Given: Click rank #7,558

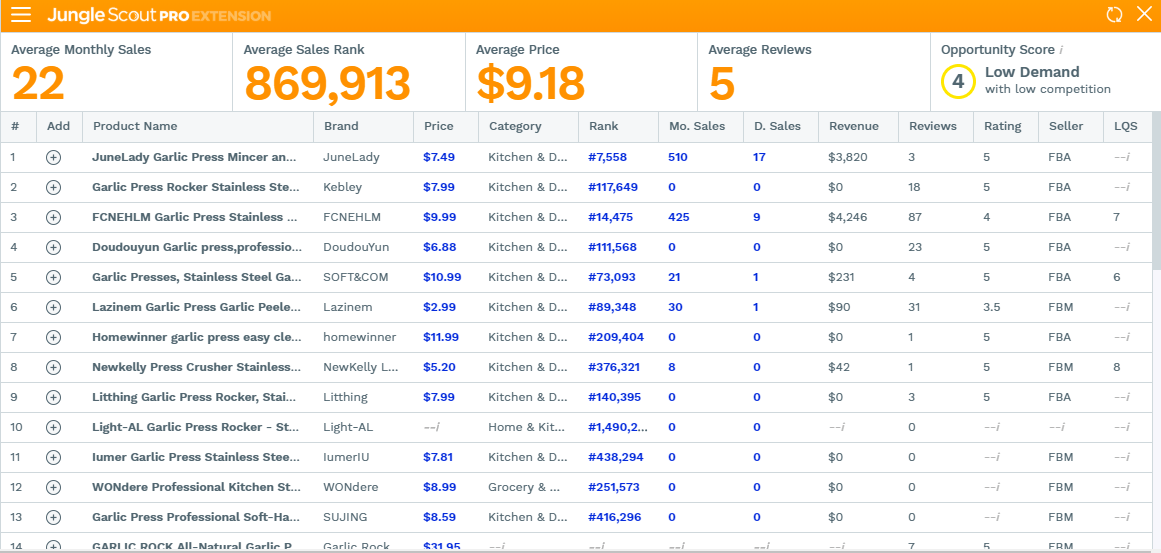Looking at the screenshot, I should [607, 157].
